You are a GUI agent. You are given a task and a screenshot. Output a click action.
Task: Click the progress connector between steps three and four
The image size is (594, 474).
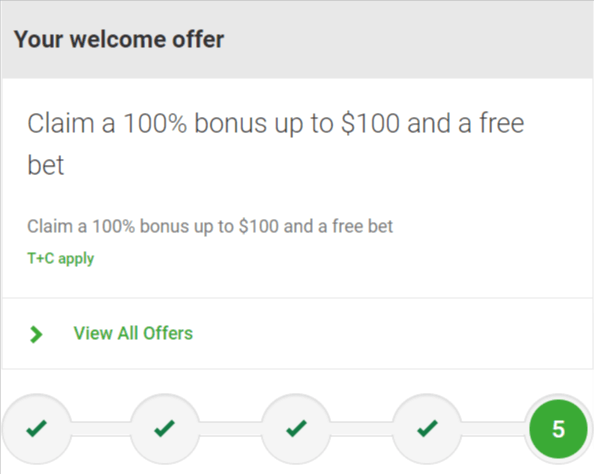pos(361,429)
